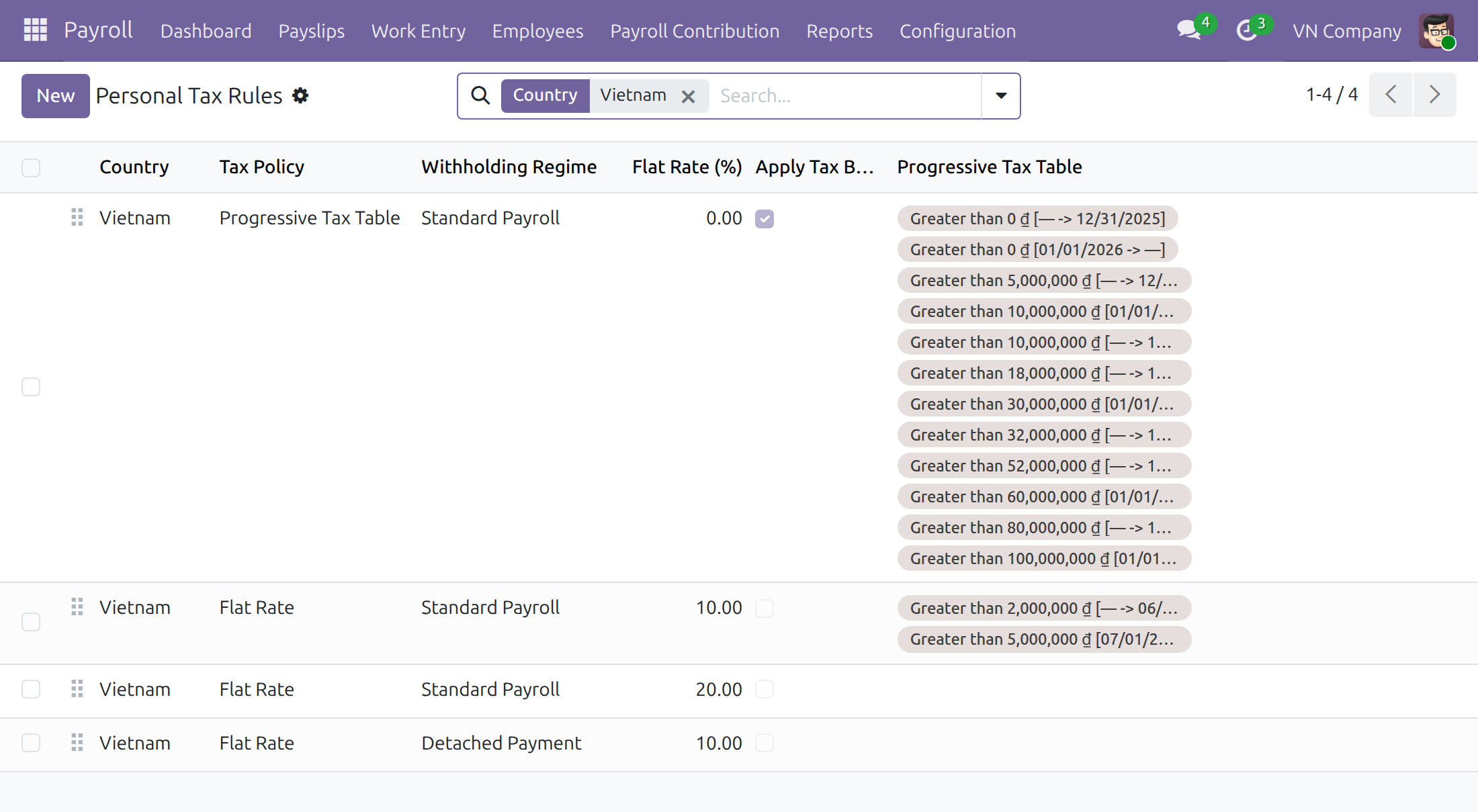
Task: Remove the Vietnam country filter facet
Action: point(688,97)
